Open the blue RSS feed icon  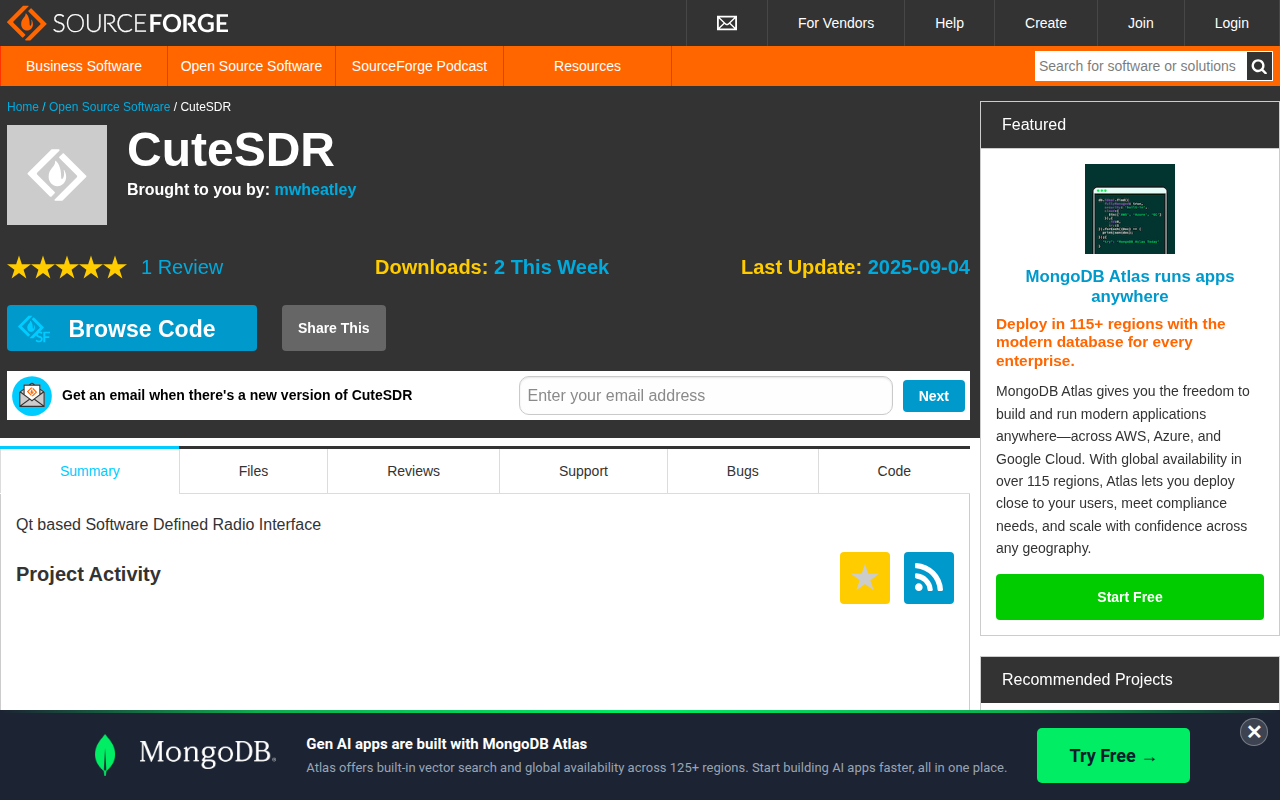929,578
